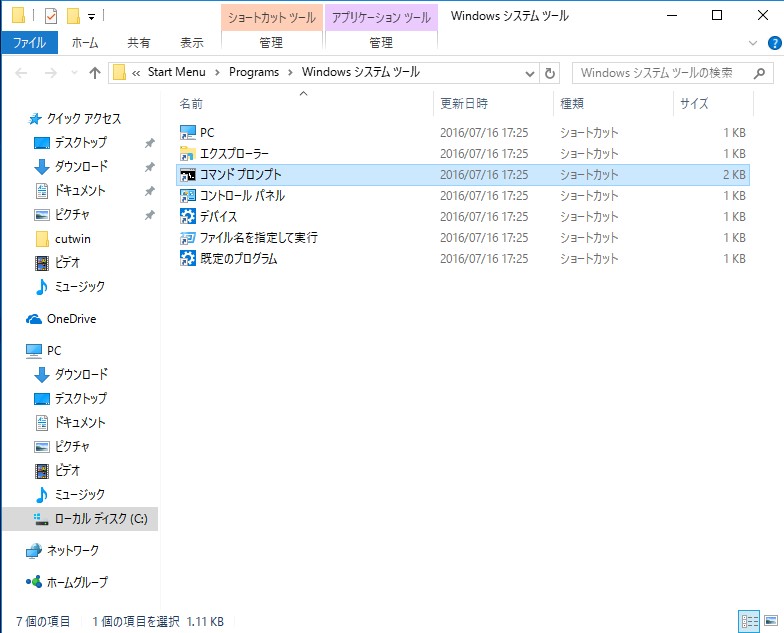Navigate to Start Menu breadcrumb
Image resolution: width=784 pixels, height=633 pixels.
pos(176,72)
